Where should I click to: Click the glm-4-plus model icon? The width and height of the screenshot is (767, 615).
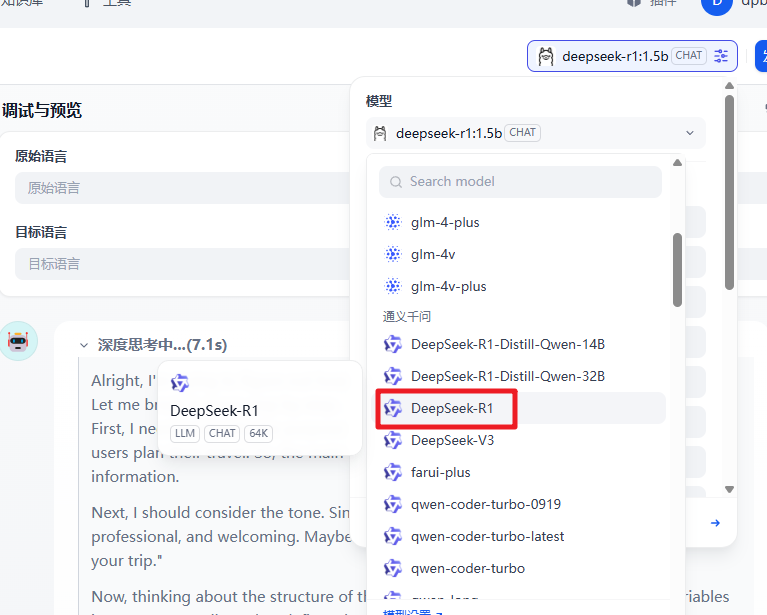pyautogui.click(x=393, y=222)
